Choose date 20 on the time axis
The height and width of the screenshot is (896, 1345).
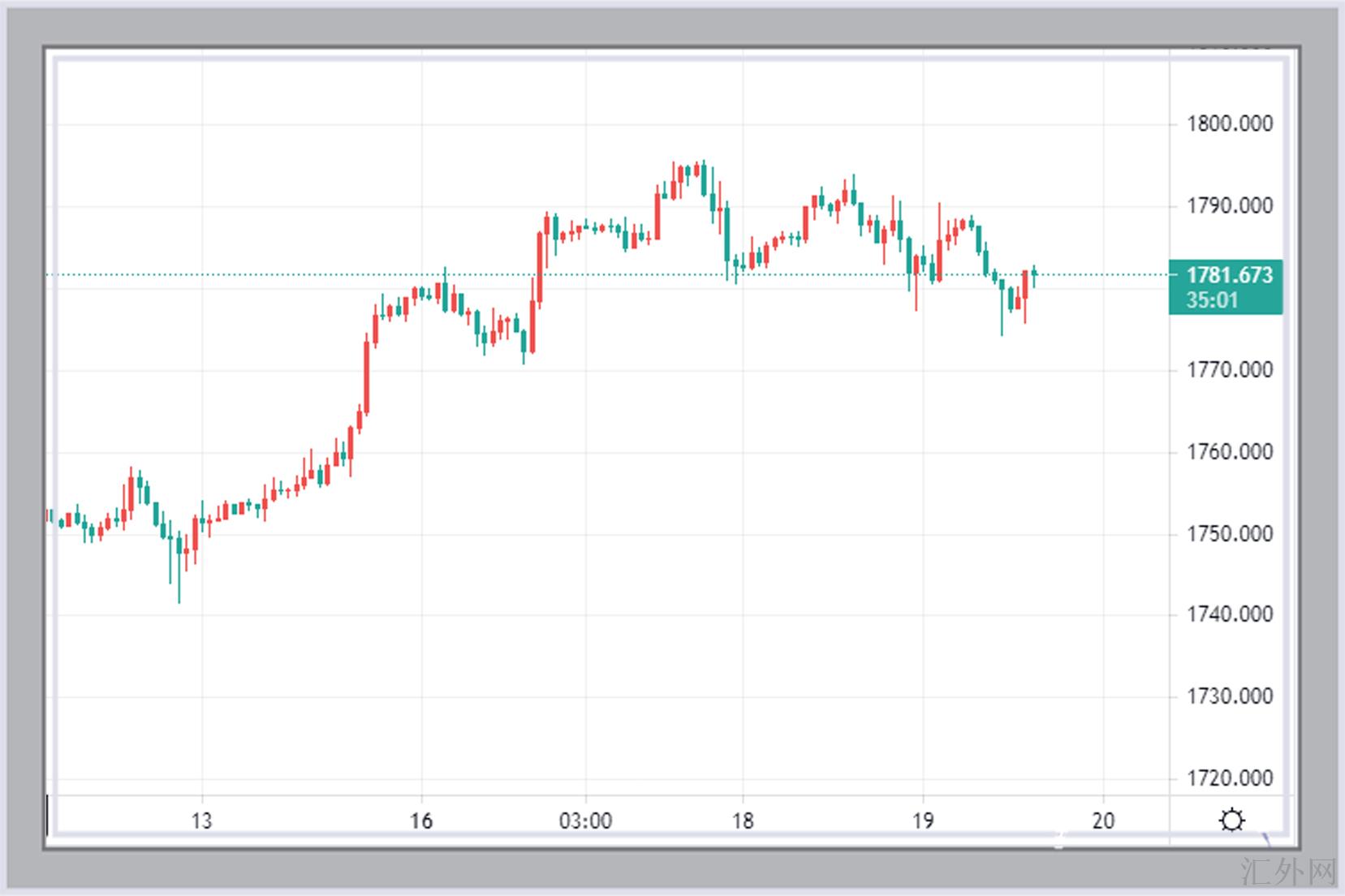click(1103, 821)
